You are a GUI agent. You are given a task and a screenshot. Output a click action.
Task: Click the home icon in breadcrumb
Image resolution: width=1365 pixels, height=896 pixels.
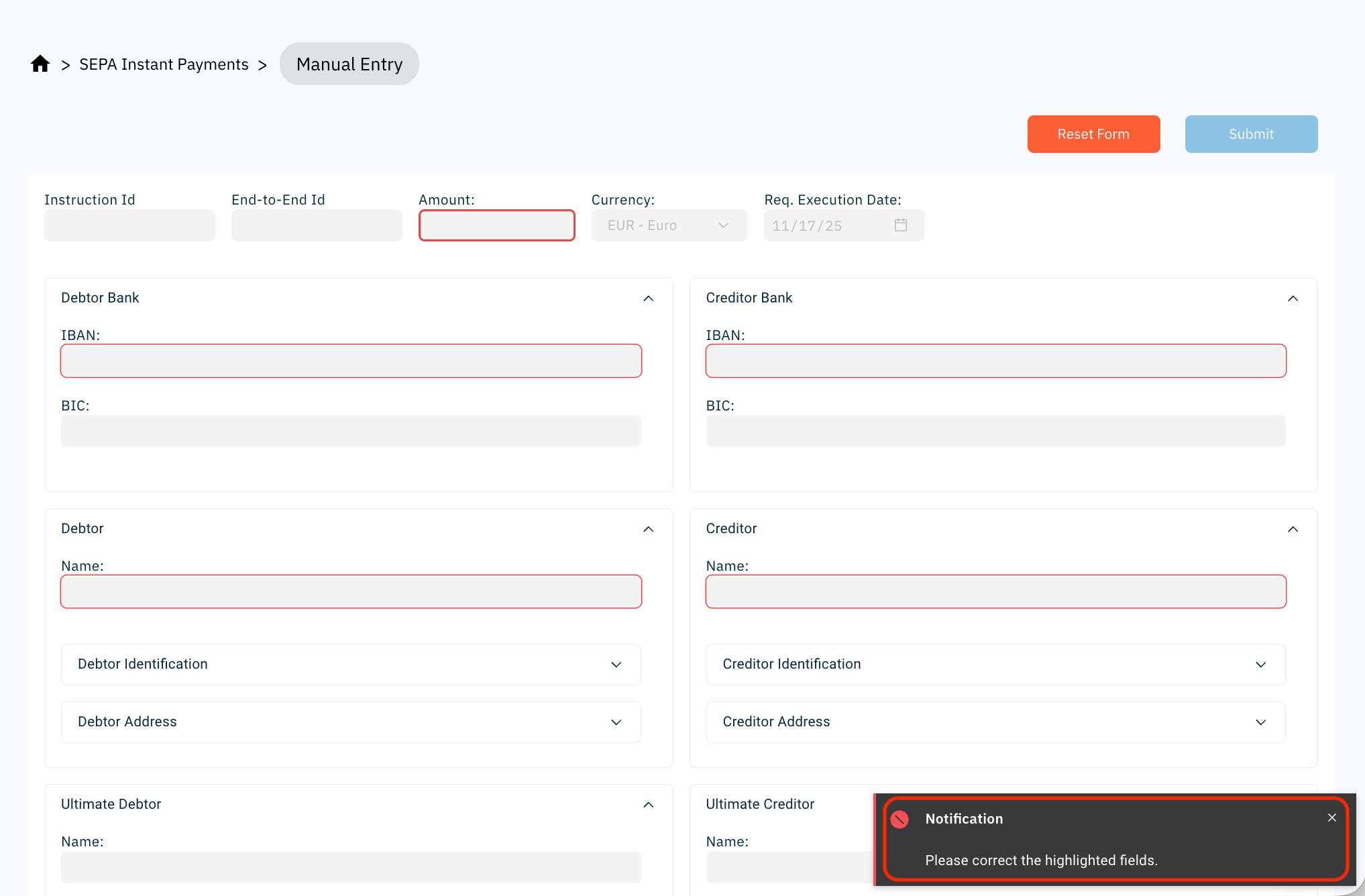point(40,64)
